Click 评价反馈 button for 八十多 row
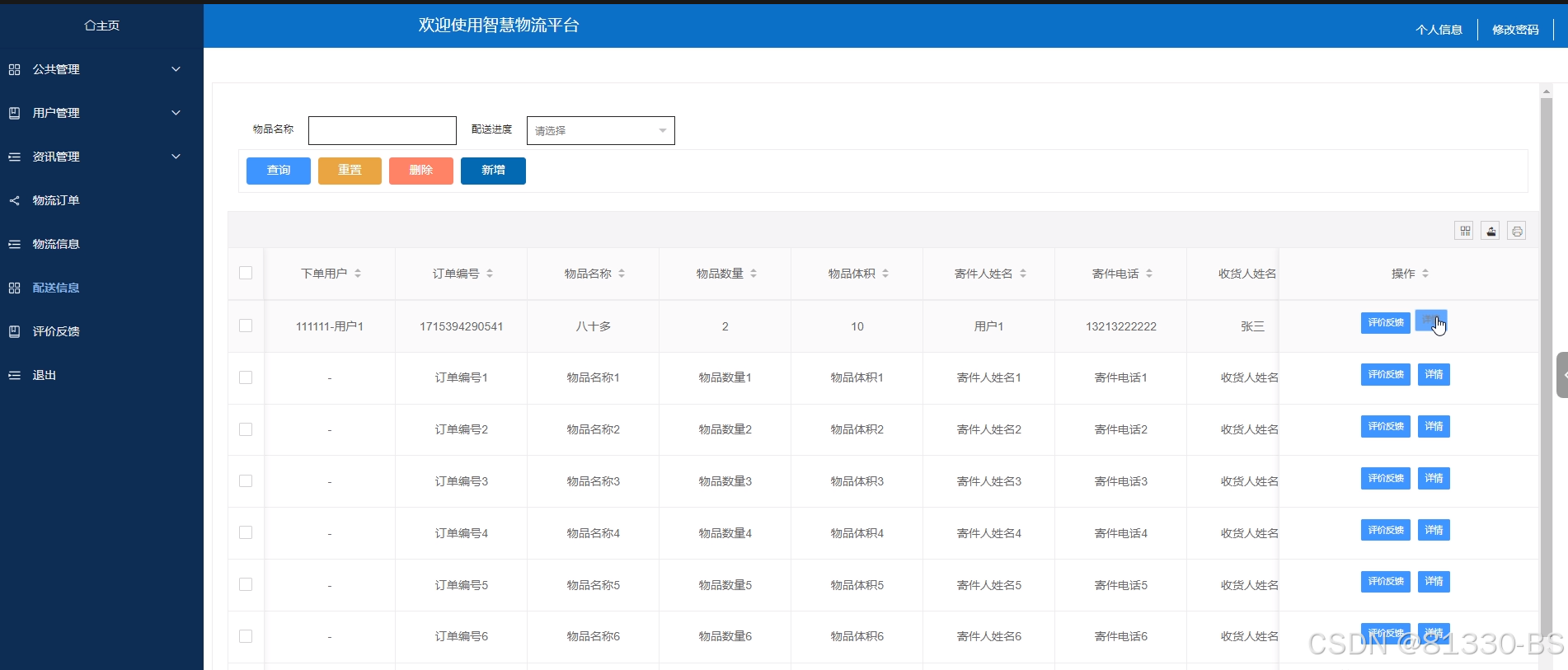Viewport: 1568px width, 670px height. [x=1386, y=323]
